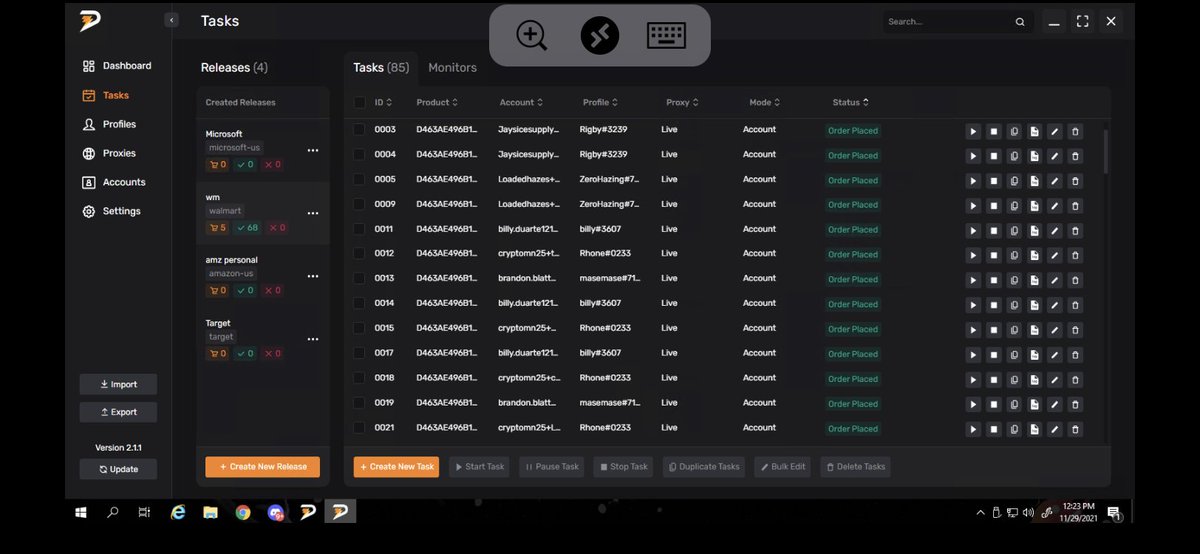Start task 0013 with its play icon
The width and height of the screenshot is (1200, 554).
point(973,280)
